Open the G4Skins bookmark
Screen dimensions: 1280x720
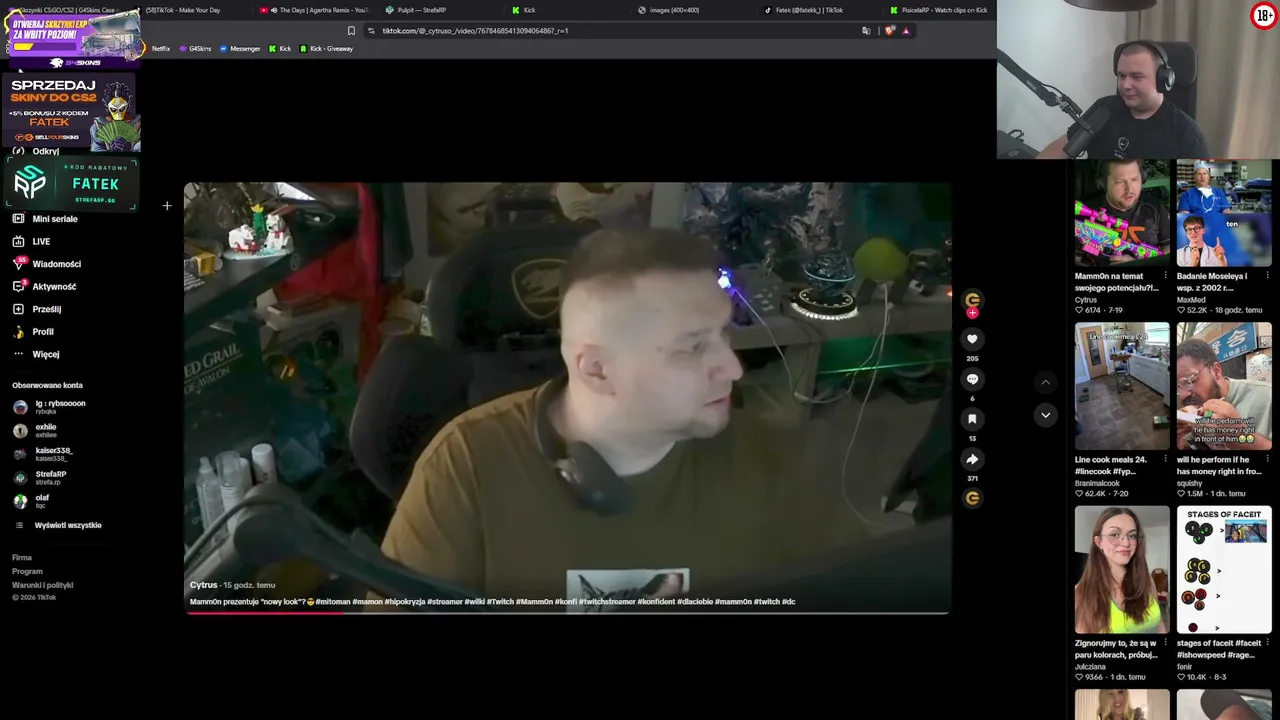[x=195, y=49]
